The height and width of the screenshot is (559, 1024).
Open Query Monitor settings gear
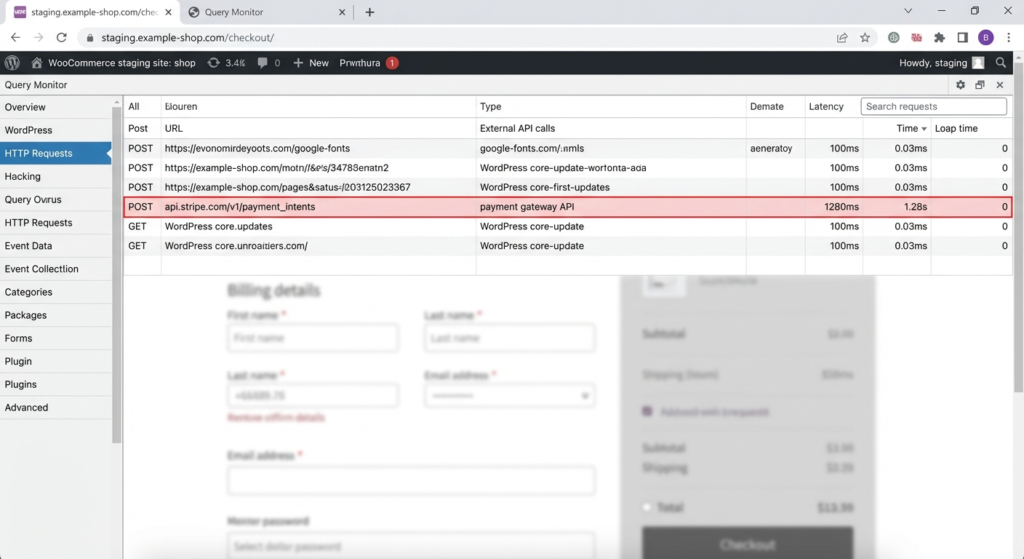point(960,85)
